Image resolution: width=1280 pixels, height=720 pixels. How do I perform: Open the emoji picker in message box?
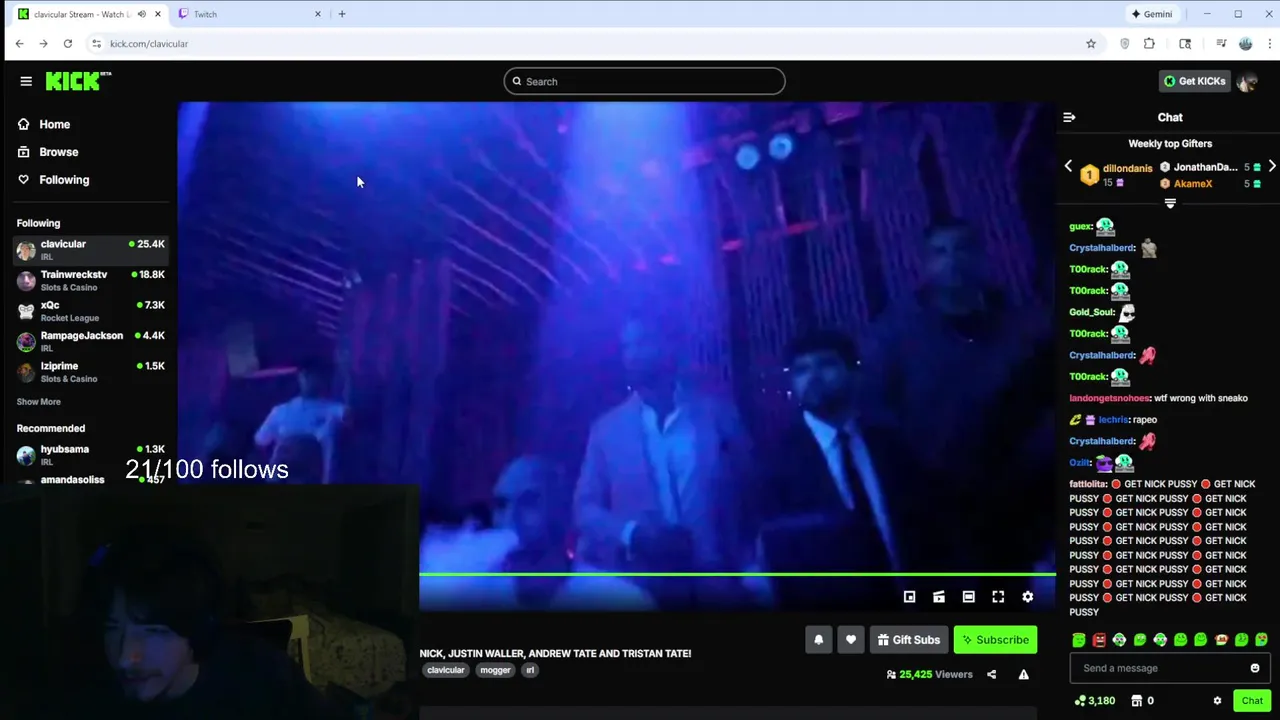(1255, 668)
